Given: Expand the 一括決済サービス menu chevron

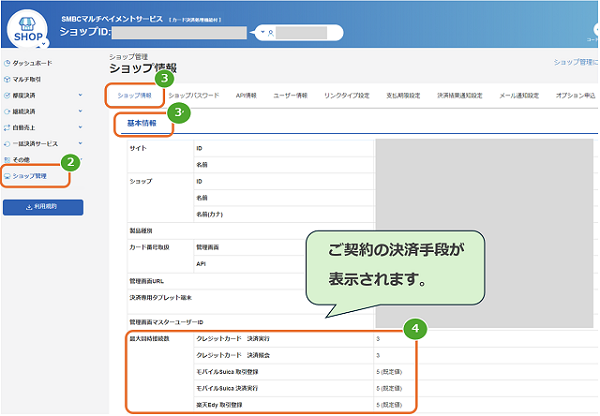Looking at the screenshot, I should point(80,143).
